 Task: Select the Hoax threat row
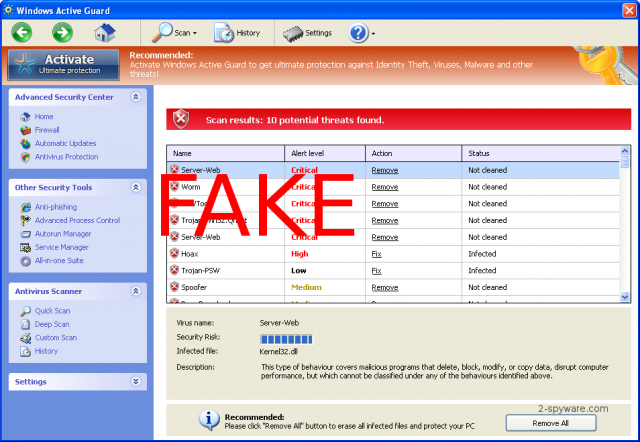click(x=393, y=254)
